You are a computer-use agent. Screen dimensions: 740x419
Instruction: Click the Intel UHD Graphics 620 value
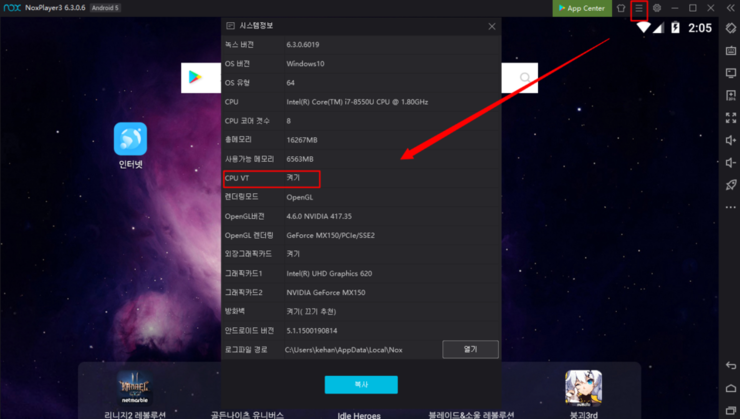(x=329, y=274)
